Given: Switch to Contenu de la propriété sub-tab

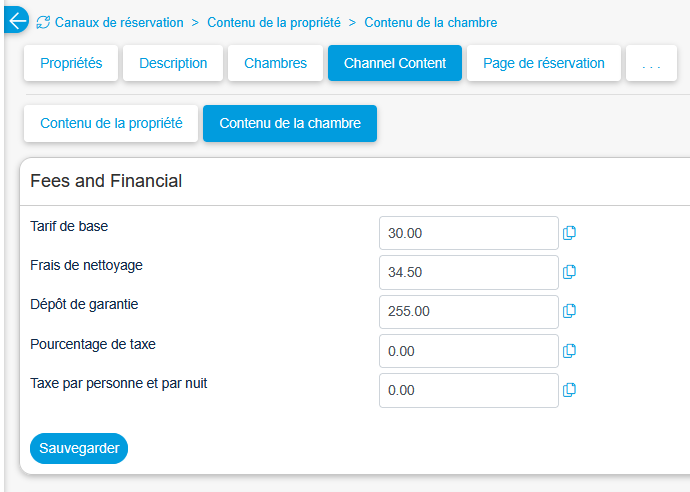Looking at the screenshot, I should click(x=111, y=124).
